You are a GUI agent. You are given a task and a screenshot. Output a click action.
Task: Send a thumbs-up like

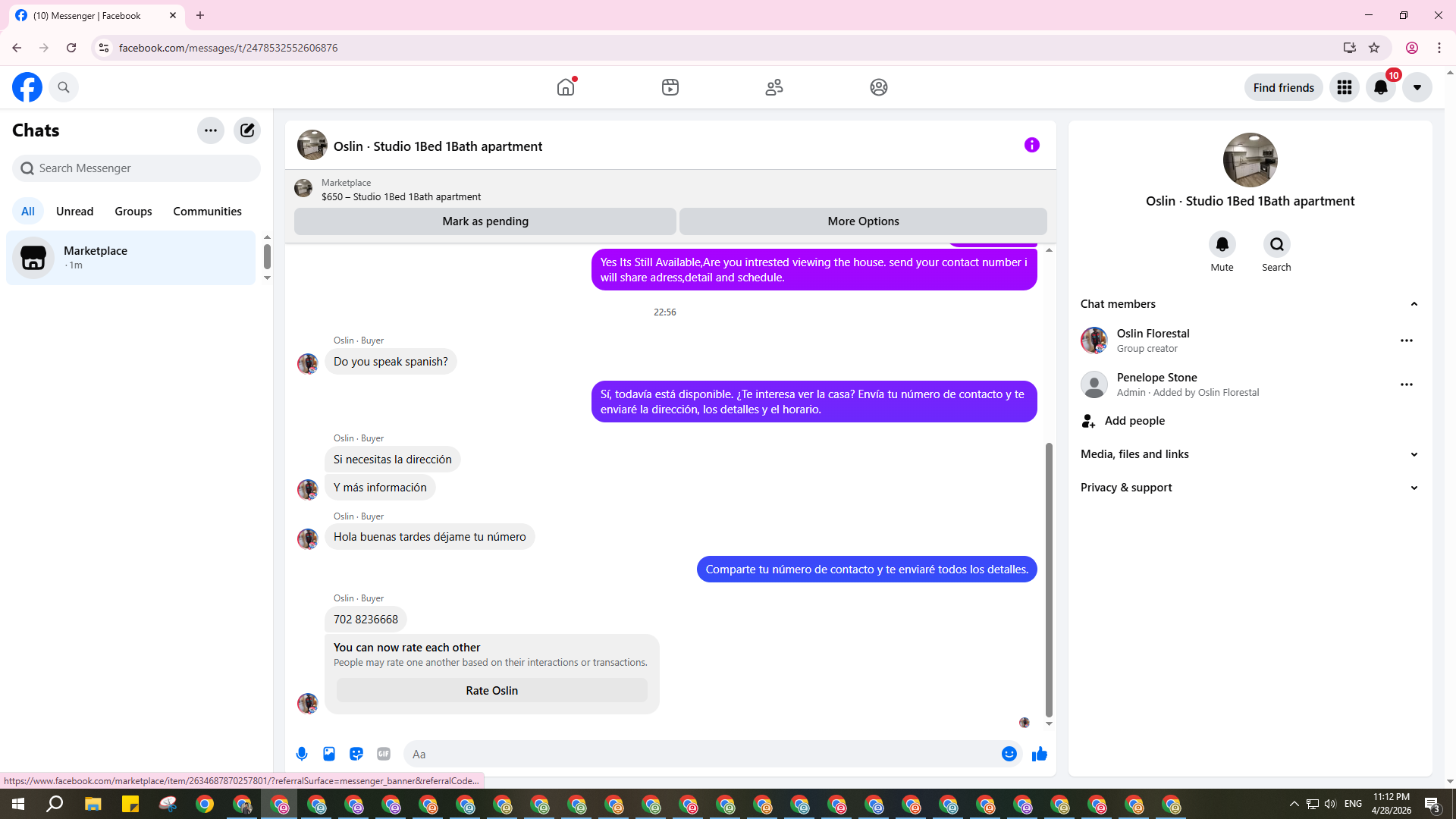pos(1040,754)
